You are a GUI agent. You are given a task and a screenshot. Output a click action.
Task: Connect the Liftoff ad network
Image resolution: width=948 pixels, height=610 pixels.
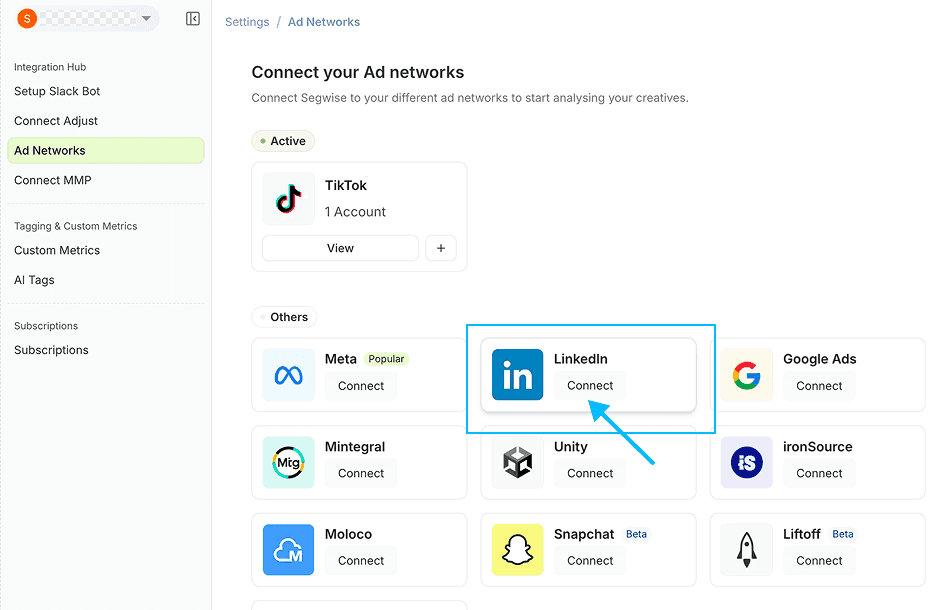[x=819, y=560]
